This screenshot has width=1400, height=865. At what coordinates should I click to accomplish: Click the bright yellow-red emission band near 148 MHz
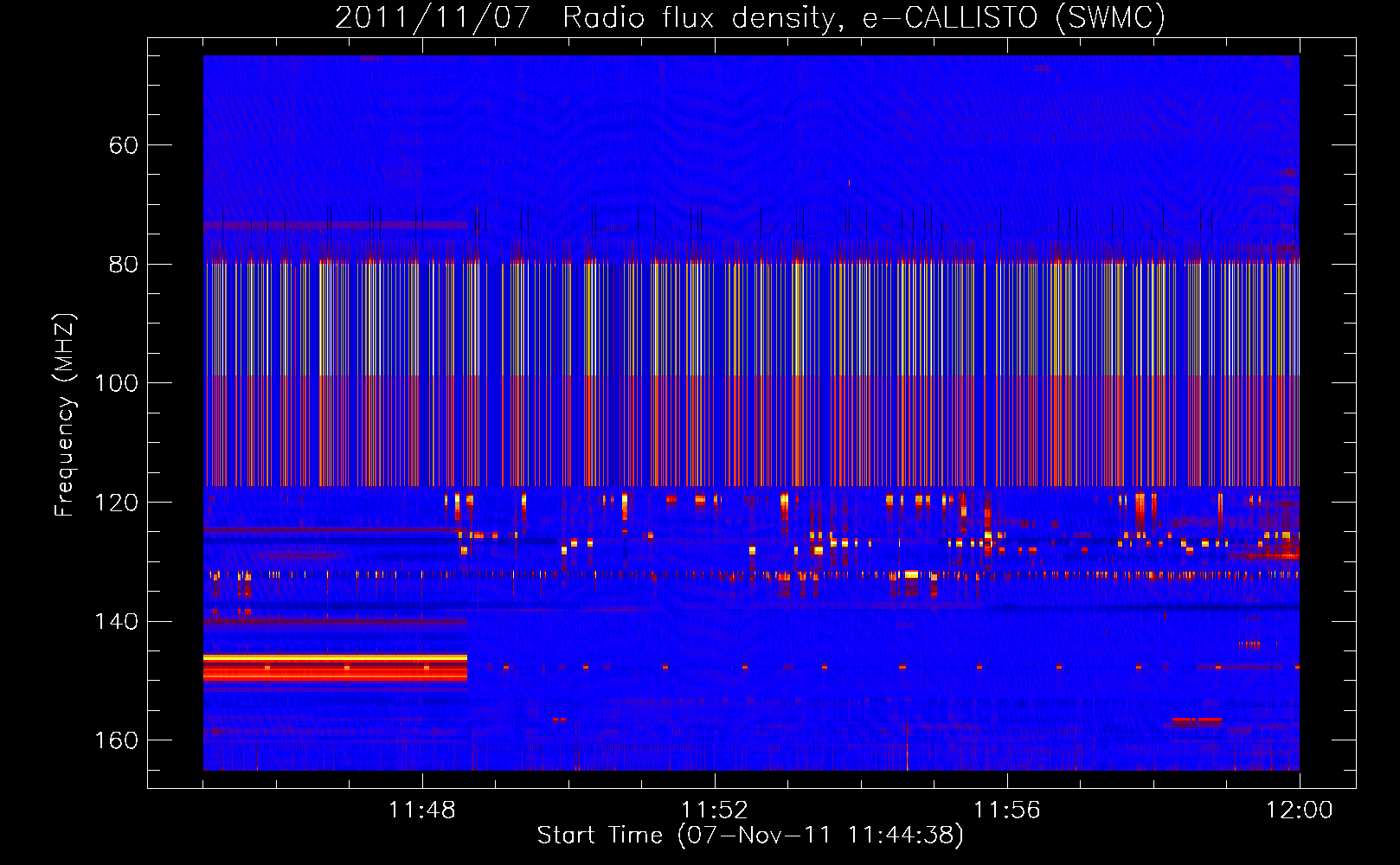[x=335, y=668]
